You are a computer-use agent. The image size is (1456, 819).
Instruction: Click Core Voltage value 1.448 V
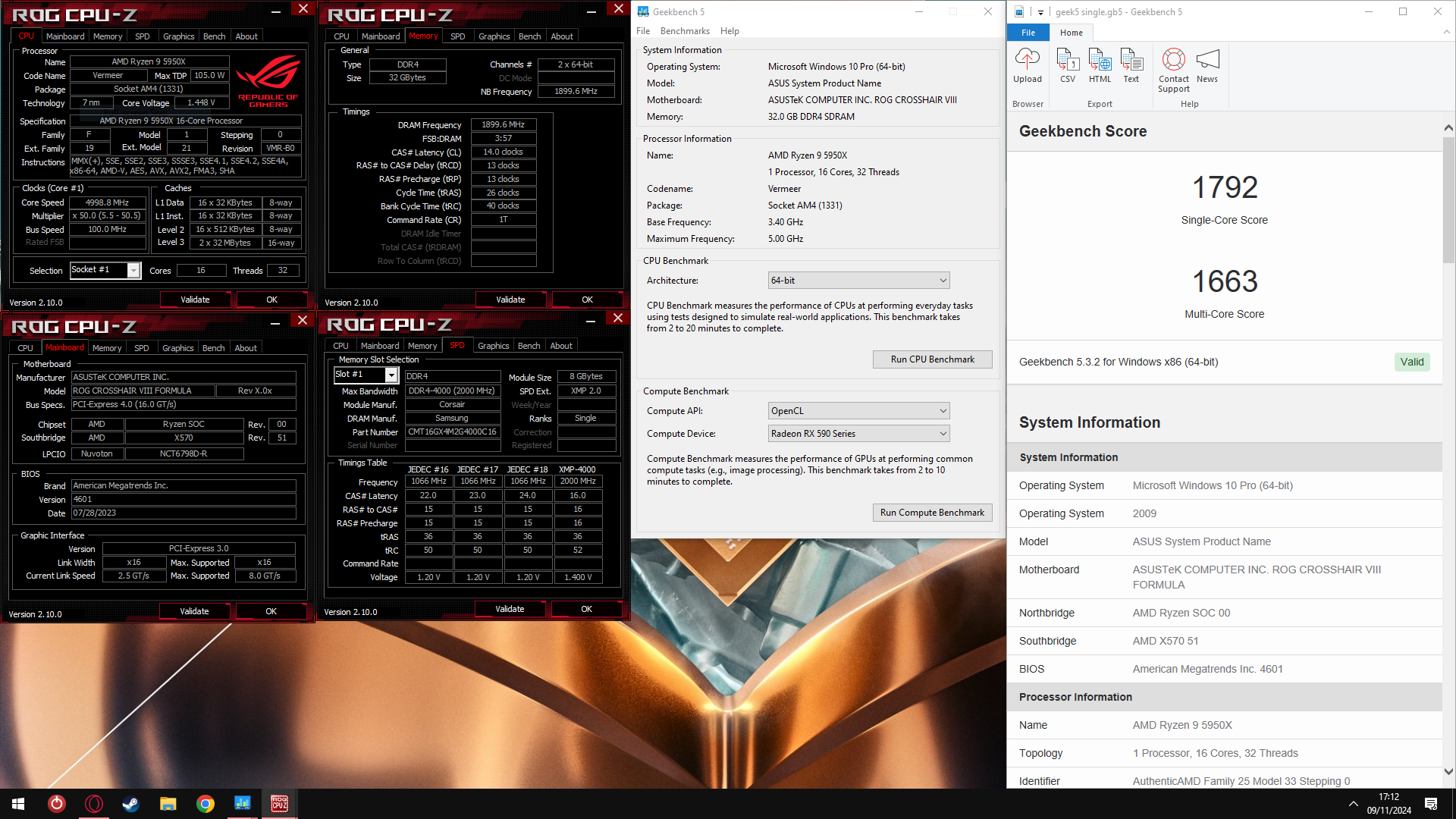(201, 102)
